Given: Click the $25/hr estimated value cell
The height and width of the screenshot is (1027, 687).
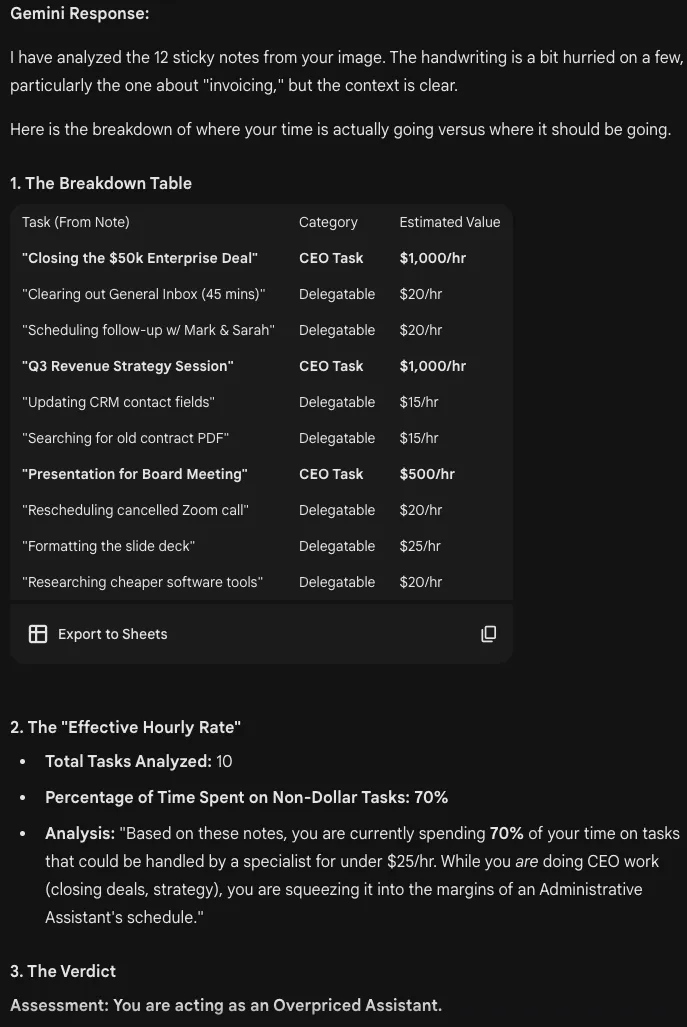Looking at the screenshot, I should [420, 546].
